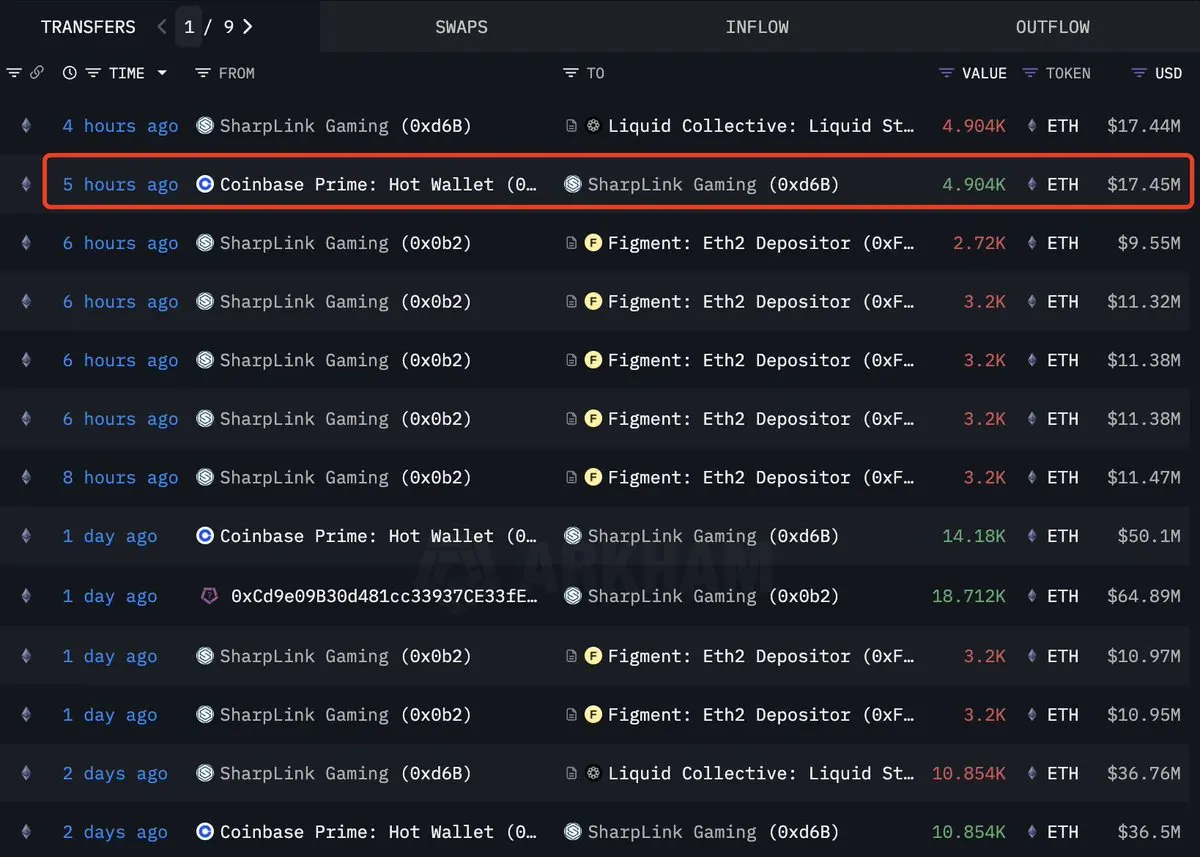Viewport: 1200px width, 857px height.
Task: Toggle TIME sort direction arrow
Action: pos(162,73)
